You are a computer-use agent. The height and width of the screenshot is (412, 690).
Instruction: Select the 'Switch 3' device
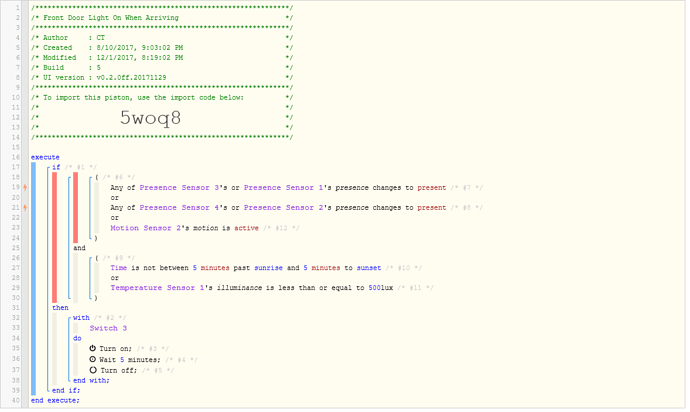click(108, 328)
